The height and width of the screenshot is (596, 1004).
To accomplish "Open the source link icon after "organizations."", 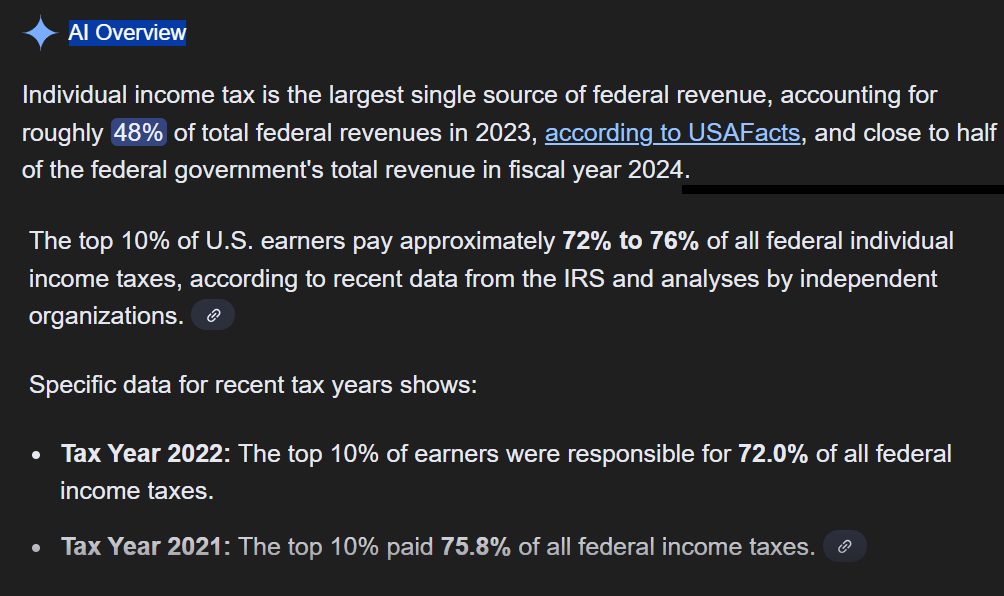I will (213, 315).
